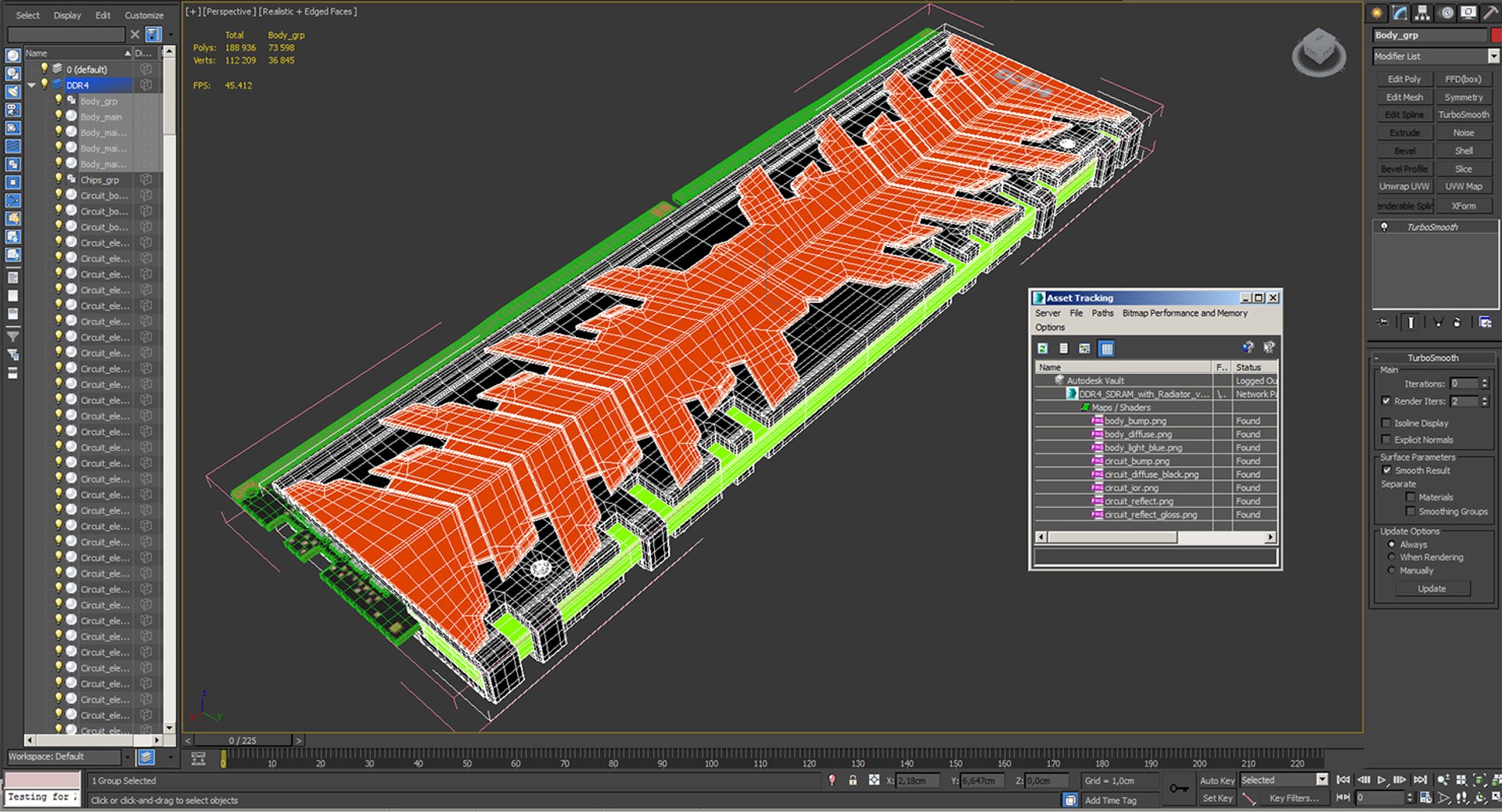This screenshot has width=1502, height=812.
Task: Click Make Unique icon below stack
Action: tap(1438, 322)
